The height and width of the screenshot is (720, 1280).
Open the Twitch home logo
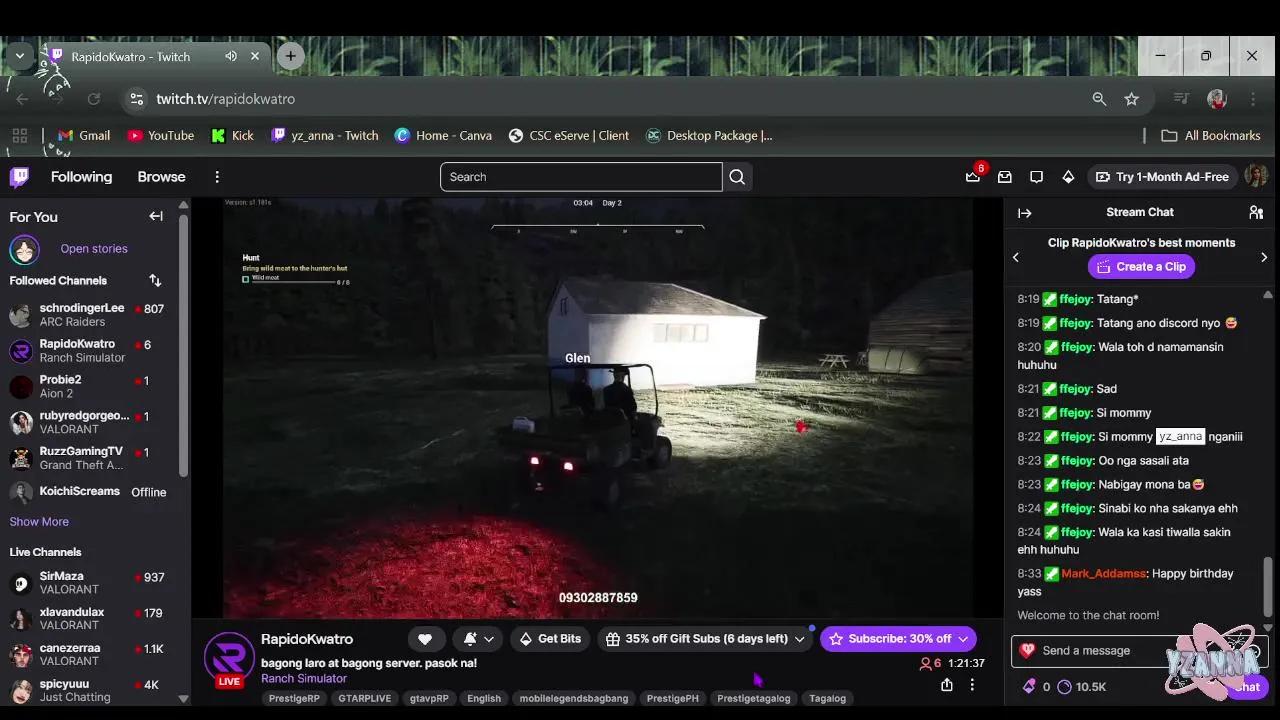tap(19, 177)
